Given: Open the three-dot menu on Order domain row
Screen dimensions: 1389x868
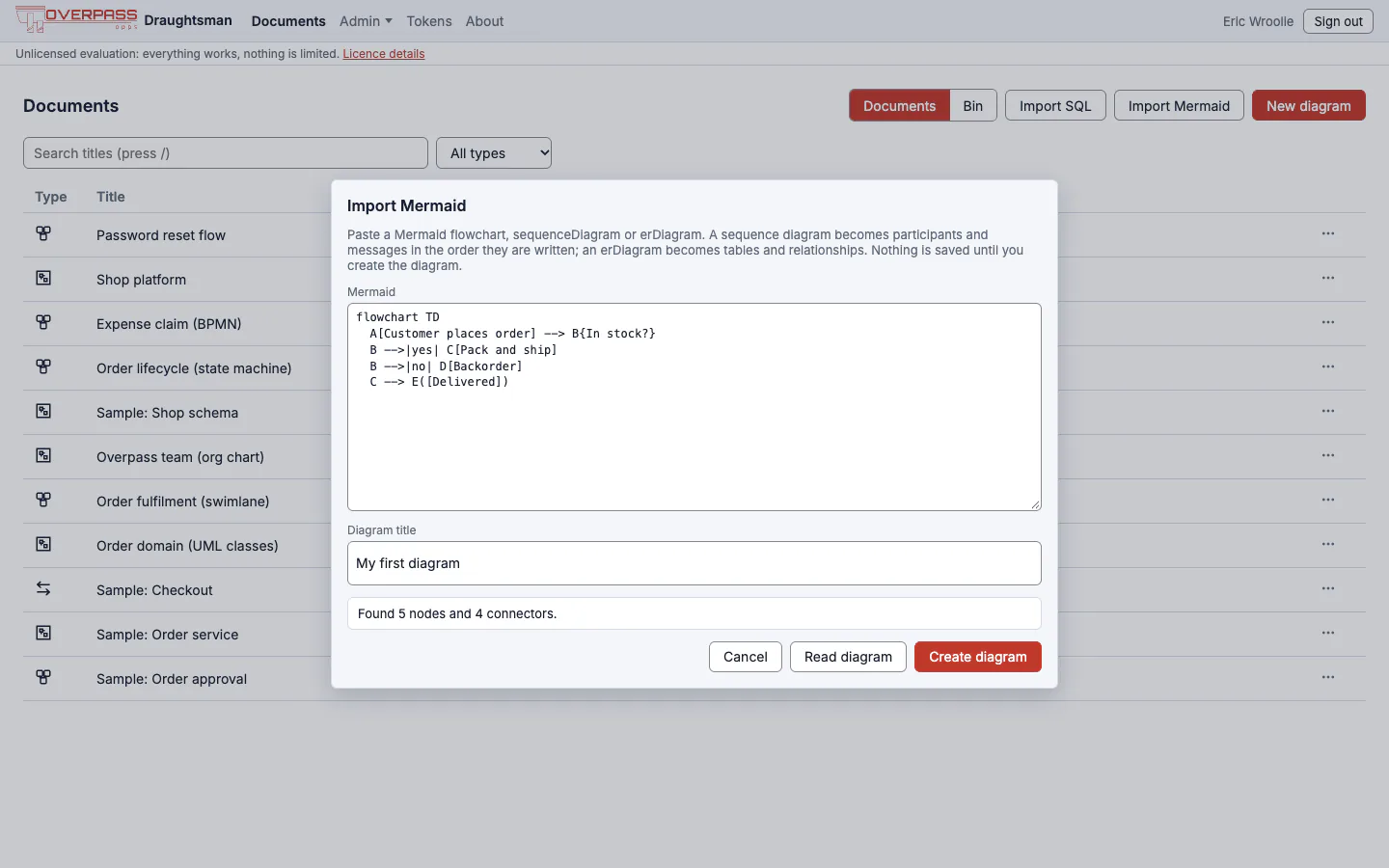Looking at the screenshot, I should [x=1328, y=544].
